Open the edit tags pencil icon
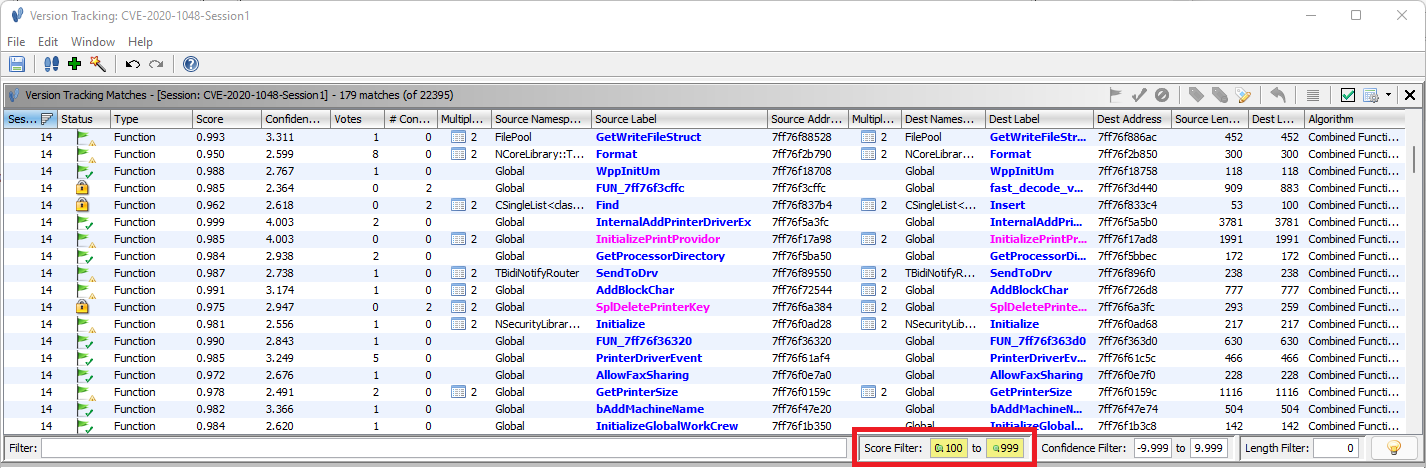 pyautogui.click(x=1243, y=95)
